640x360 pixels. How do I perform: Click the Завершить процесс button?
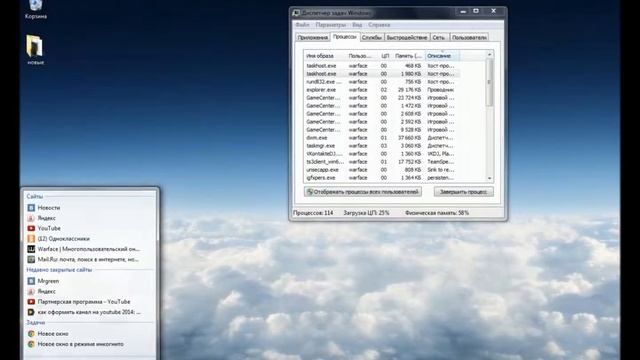tap(464, 192)
